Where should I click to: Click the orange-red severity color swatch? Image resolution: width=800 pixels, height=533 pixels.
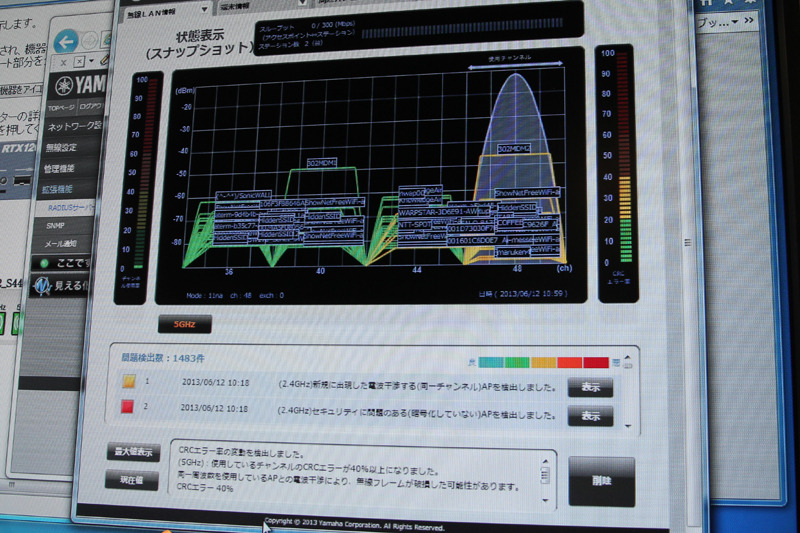(569, 363)
